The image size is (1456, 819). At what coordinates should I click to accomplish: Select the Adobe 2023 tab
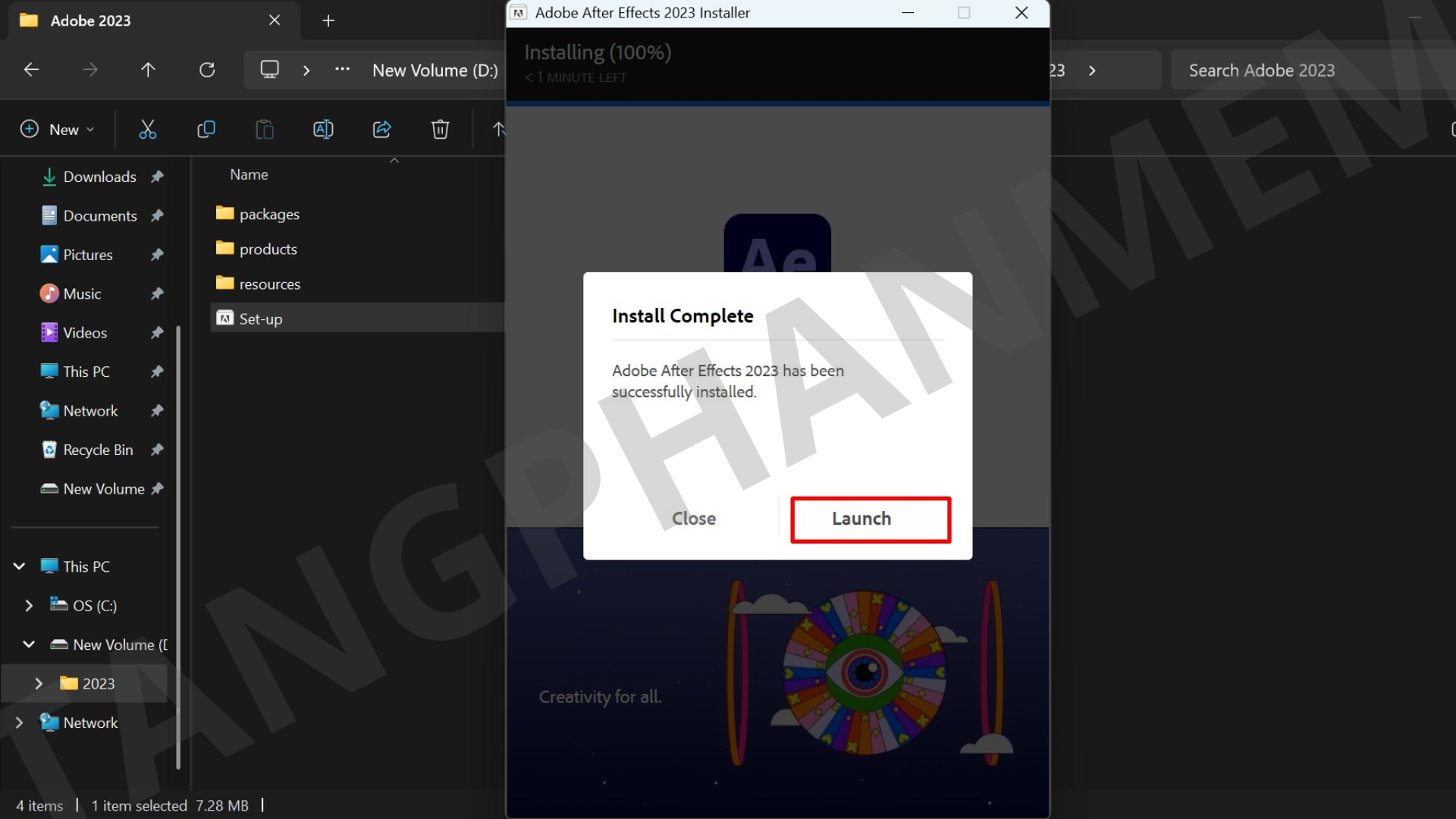(x=91, y=21)
